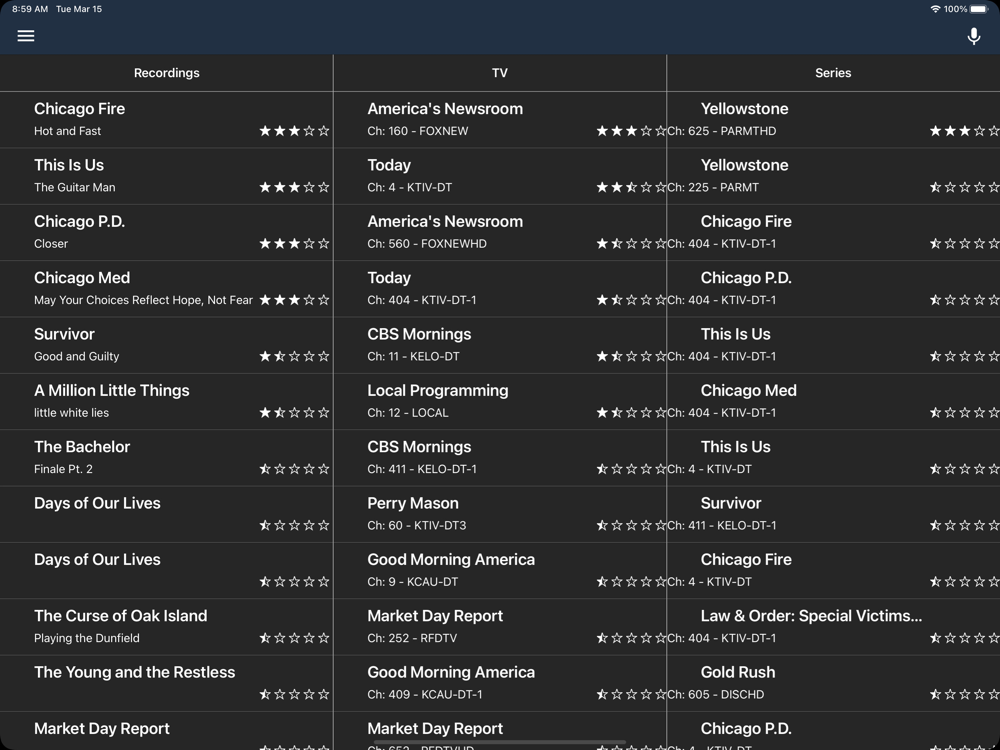
Task: Tune to America's Newsroom on Ch: 560
Action: point(499,232)
